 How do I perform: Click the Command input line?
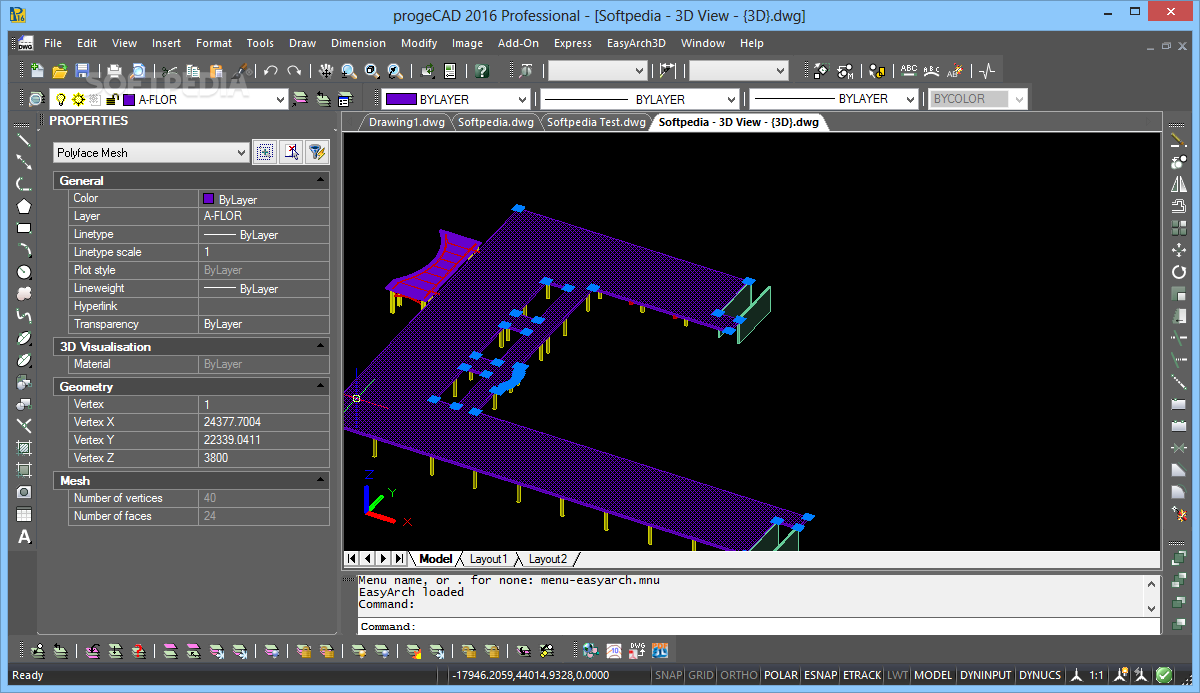tap(758, 627)
